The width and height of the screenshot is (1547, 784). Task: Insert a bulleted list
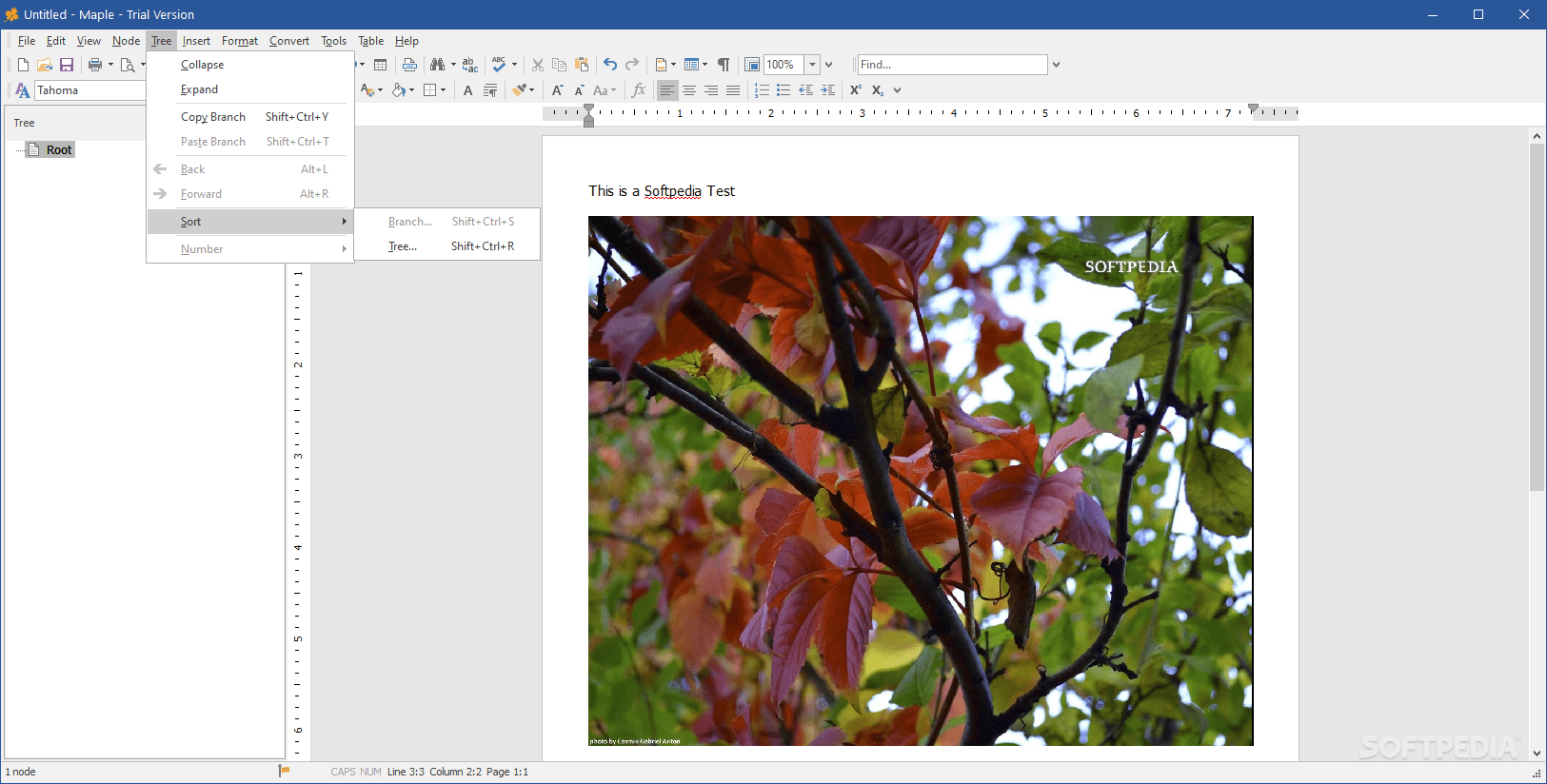tap(783, 90)
